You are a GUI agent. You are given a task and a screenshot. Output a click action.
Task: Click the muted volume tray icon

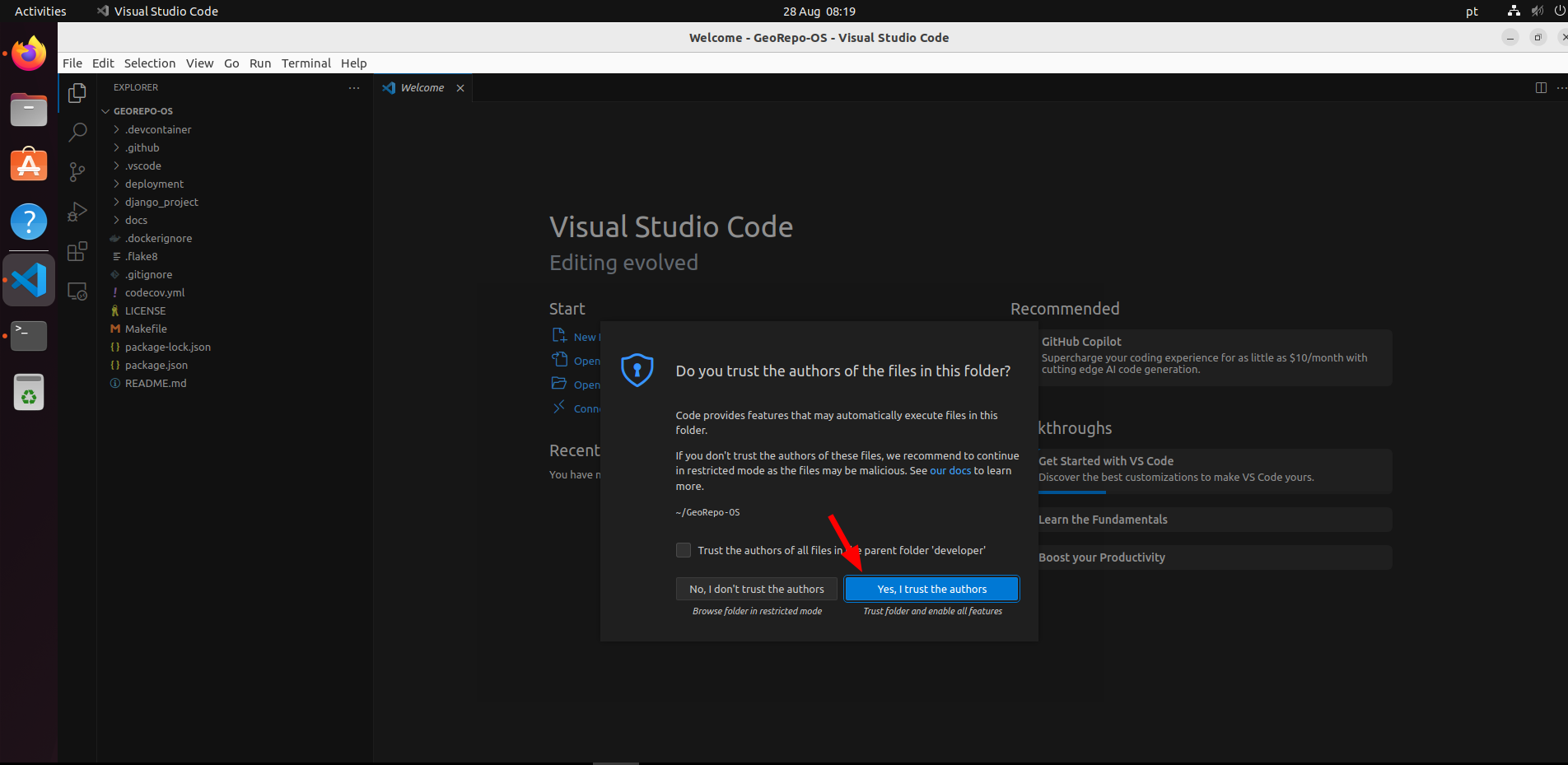point(1537,11)
